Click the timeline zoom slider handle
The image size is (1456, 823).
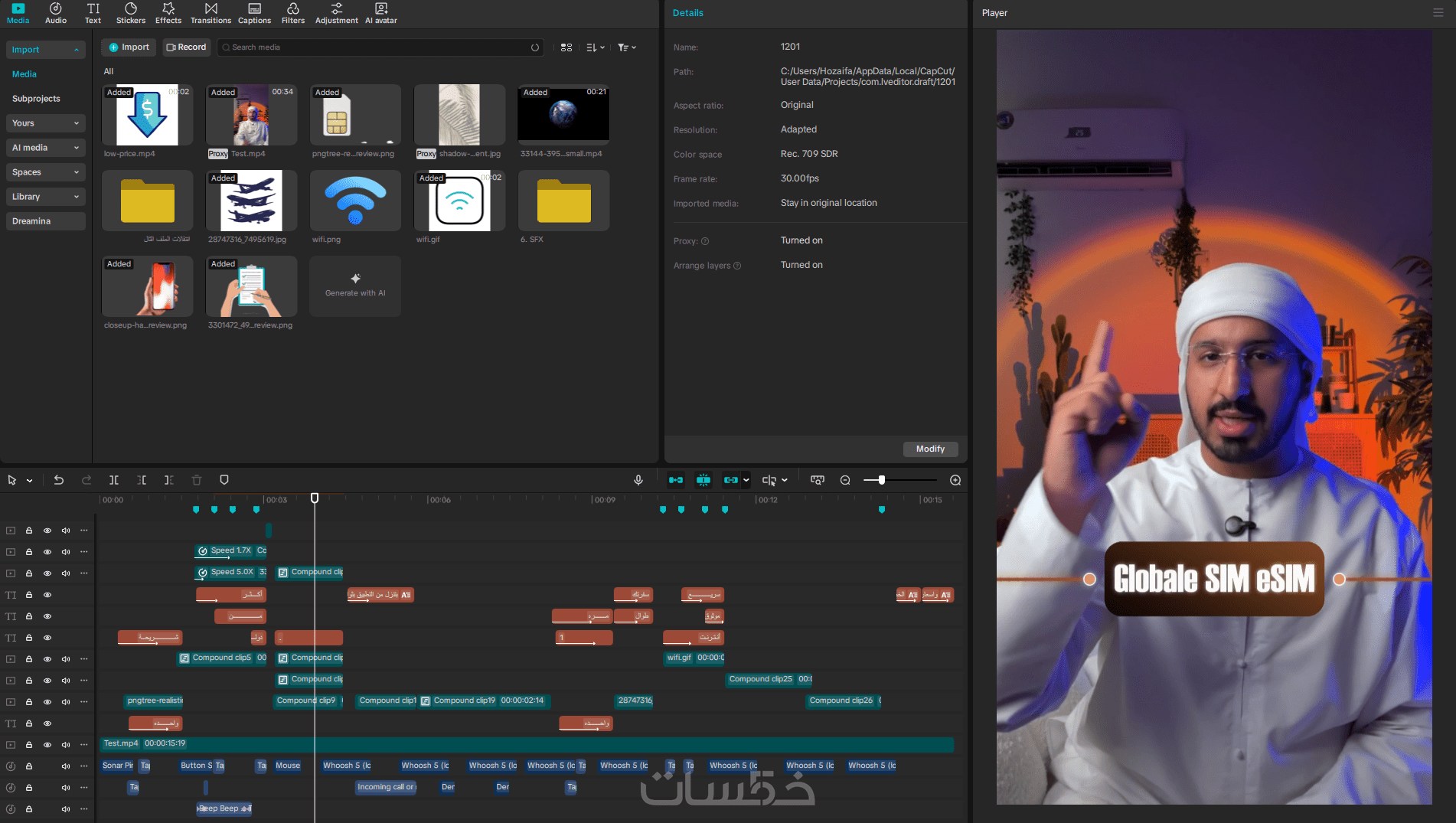[x=882, y=480]
